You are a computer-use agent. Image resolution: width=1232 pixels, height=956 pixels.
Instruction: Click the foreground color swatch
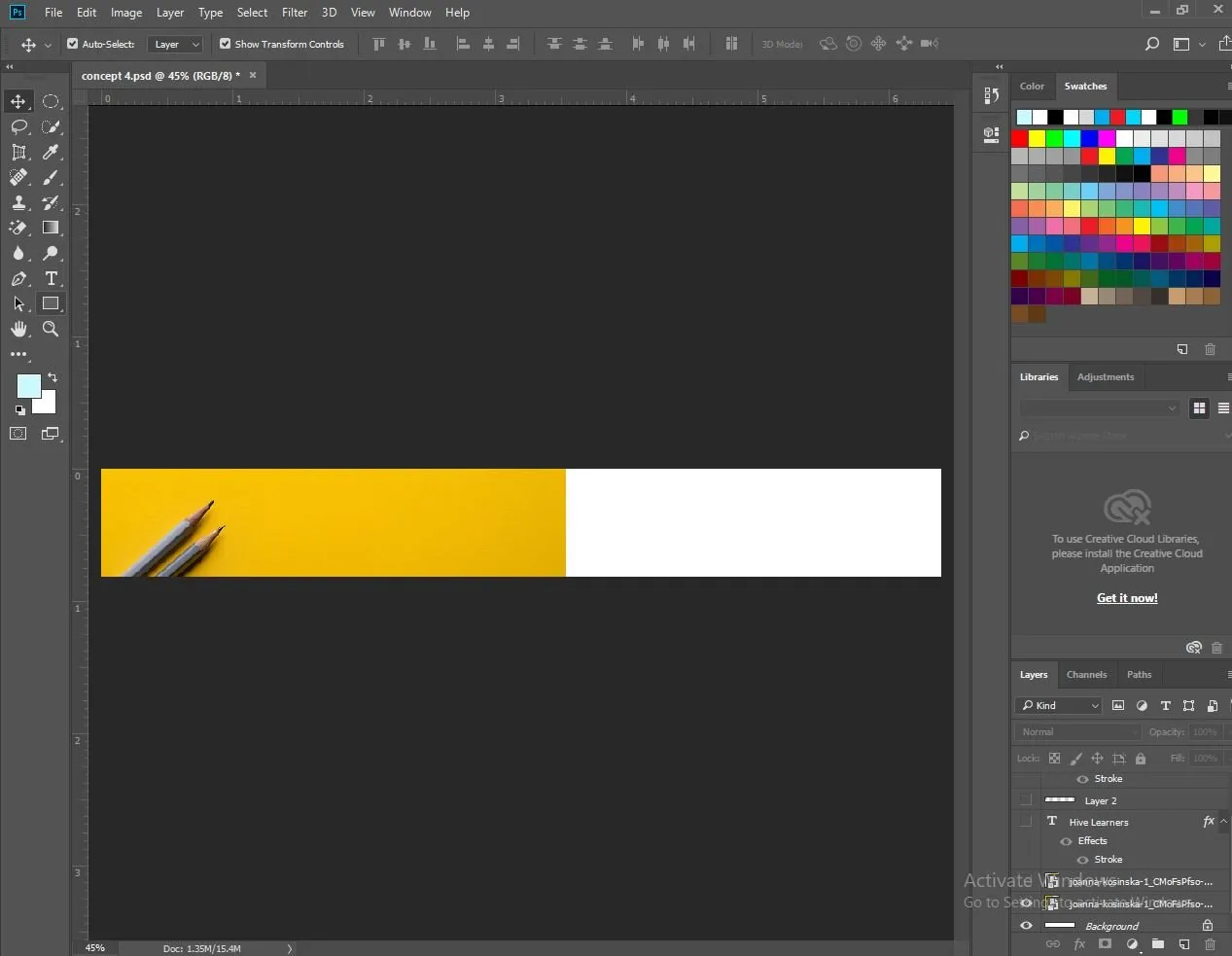pyautogui.click(x=28, y=386)
